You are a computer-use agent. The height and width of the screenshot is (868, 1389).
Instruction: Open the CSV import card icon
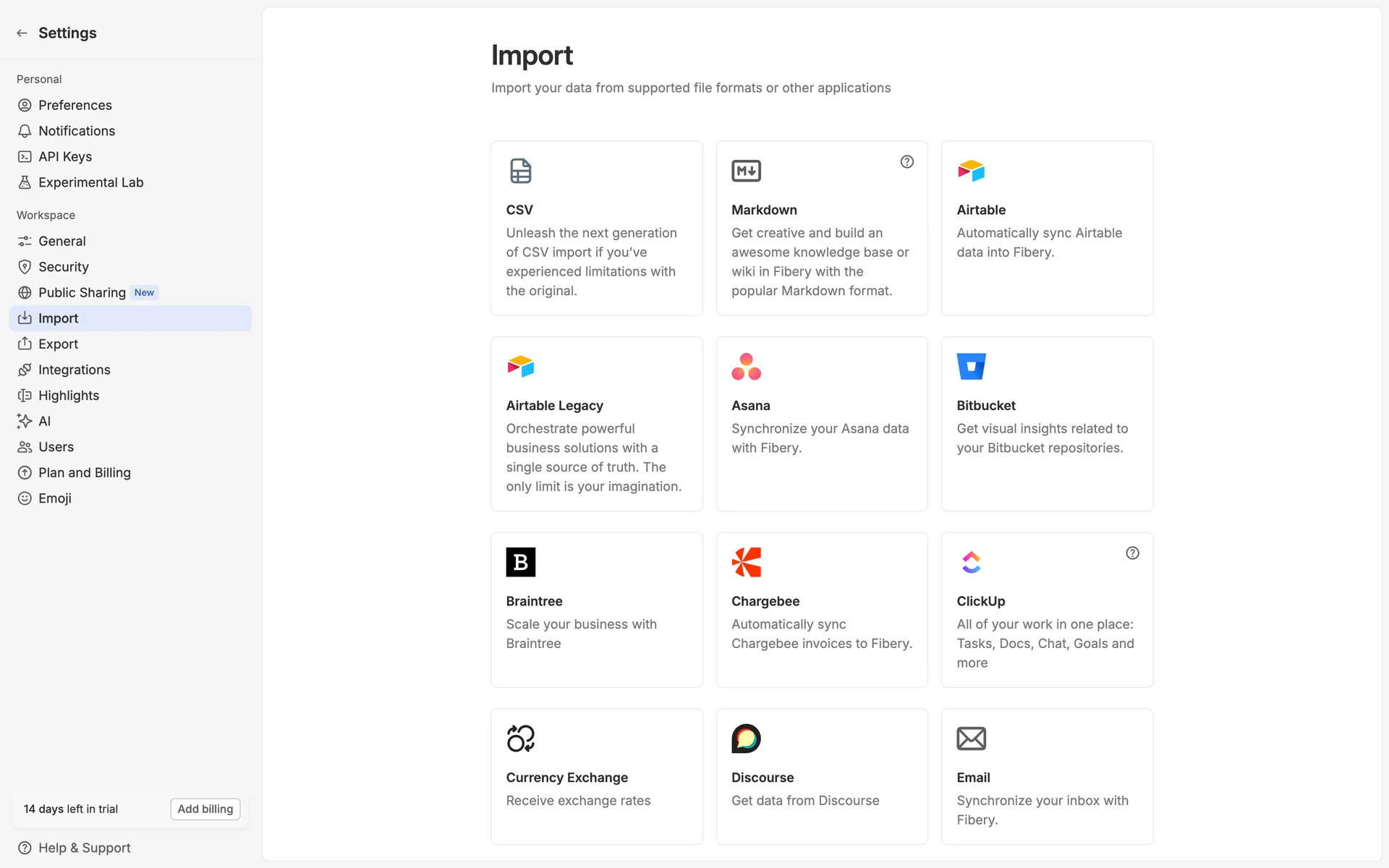(x=520, y=171)
